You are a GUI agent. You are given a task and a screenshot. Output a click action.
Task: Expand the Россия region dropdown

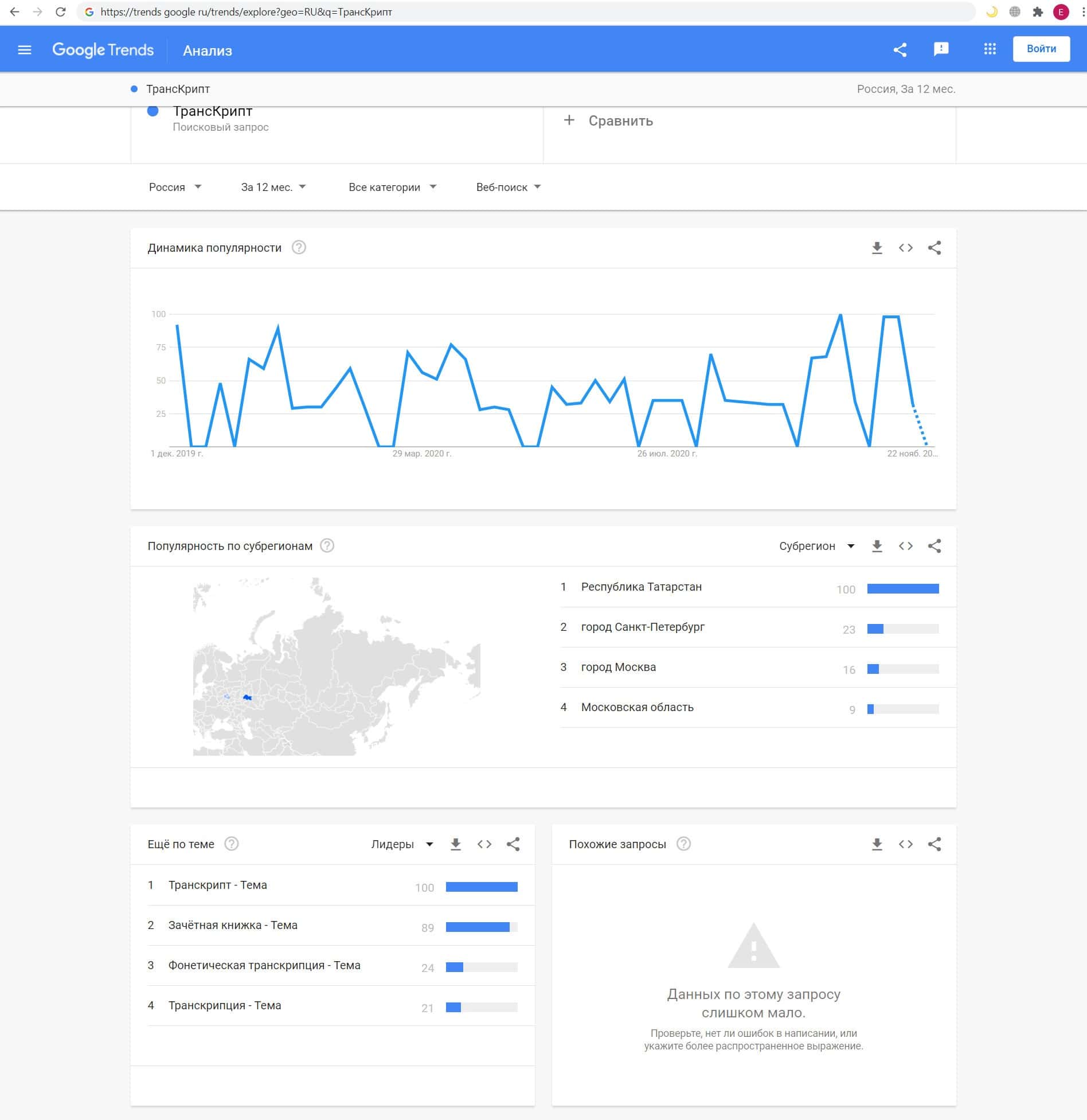tap(175, 187)
